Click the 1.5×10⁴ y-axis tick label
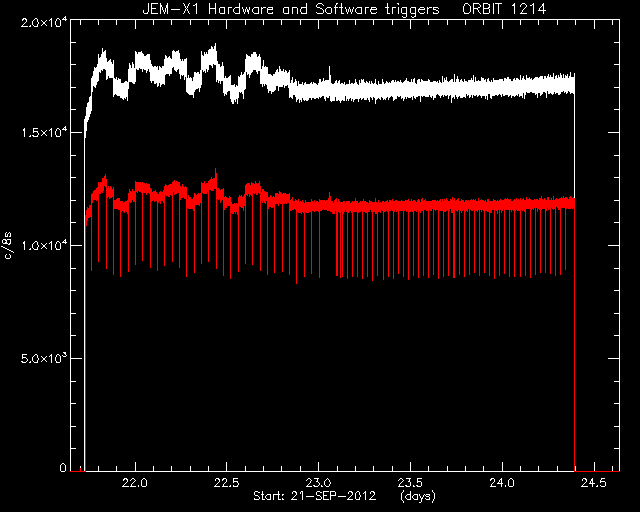640x512 pixels. coord(44,132)
